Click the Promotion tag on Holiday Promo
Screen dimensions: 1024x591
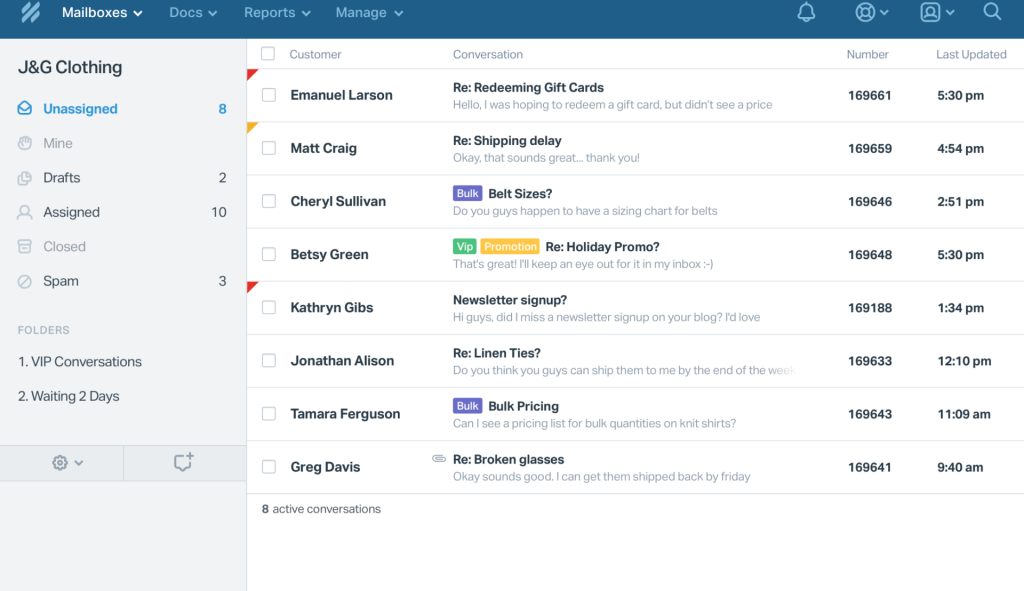click(x=510, y=246)
